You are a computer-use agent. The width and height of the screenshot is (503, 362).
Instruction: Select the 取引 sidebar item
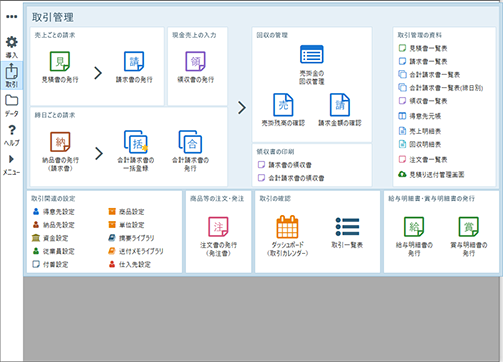12,76
